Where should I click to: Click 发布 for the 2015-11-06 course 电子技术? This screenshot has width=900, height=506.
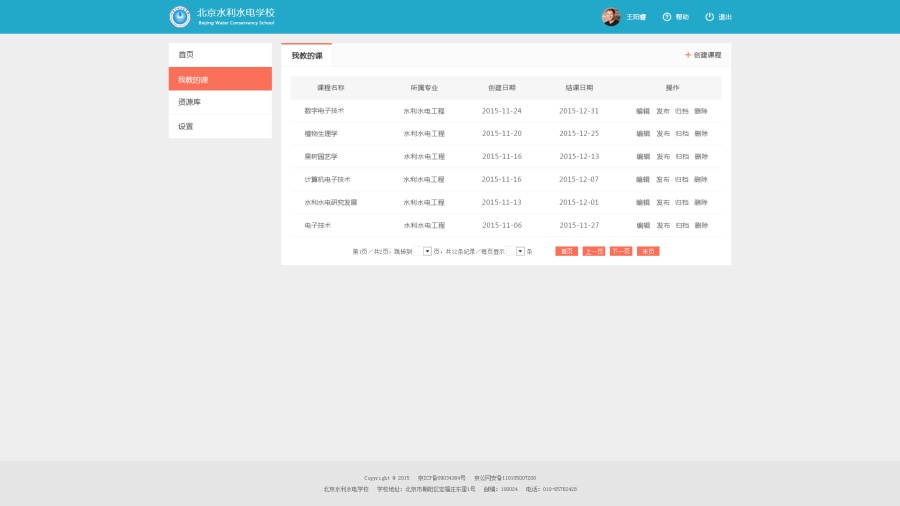tap(663, 225)
